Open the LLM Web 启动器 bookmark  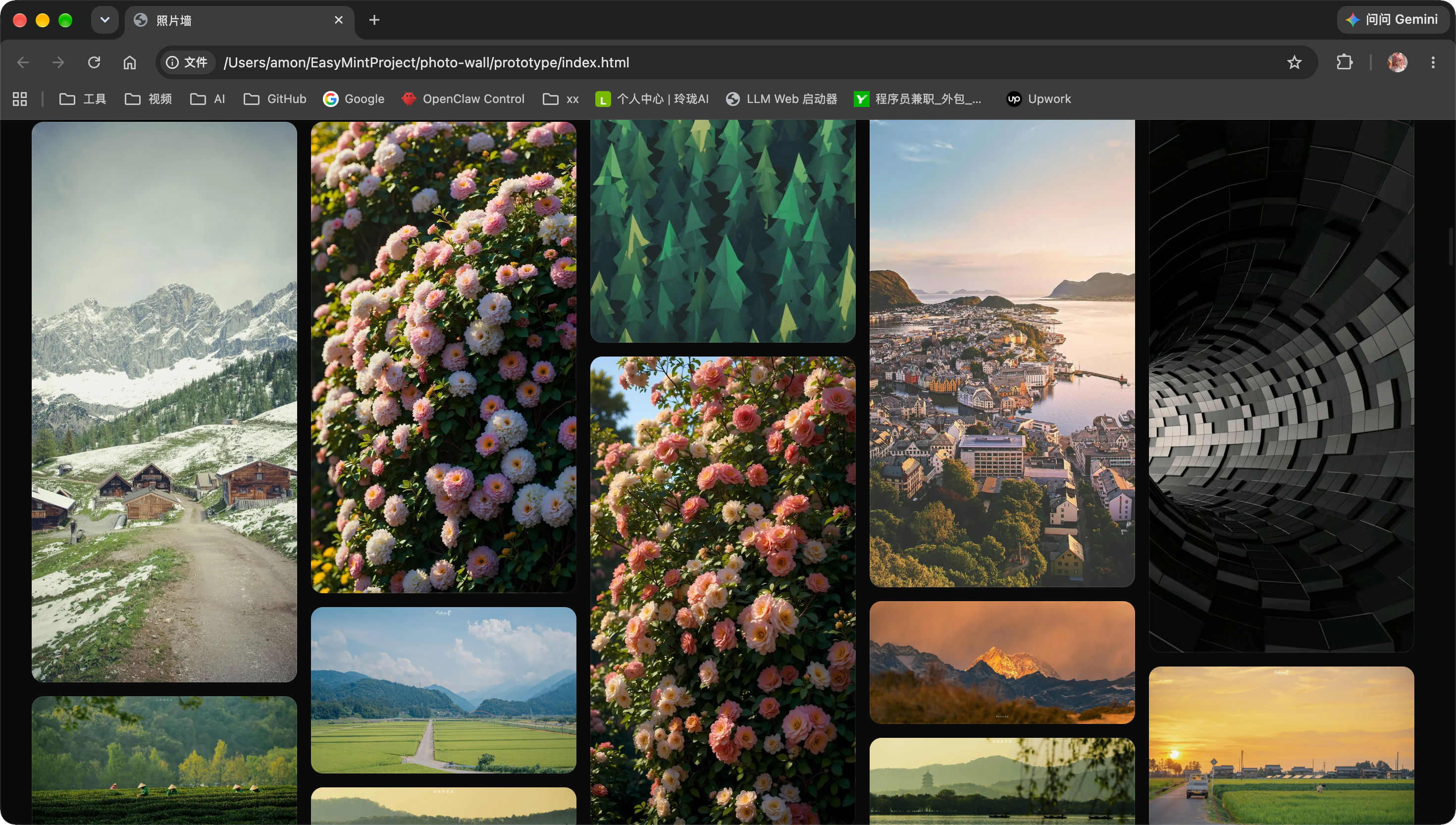782,99
